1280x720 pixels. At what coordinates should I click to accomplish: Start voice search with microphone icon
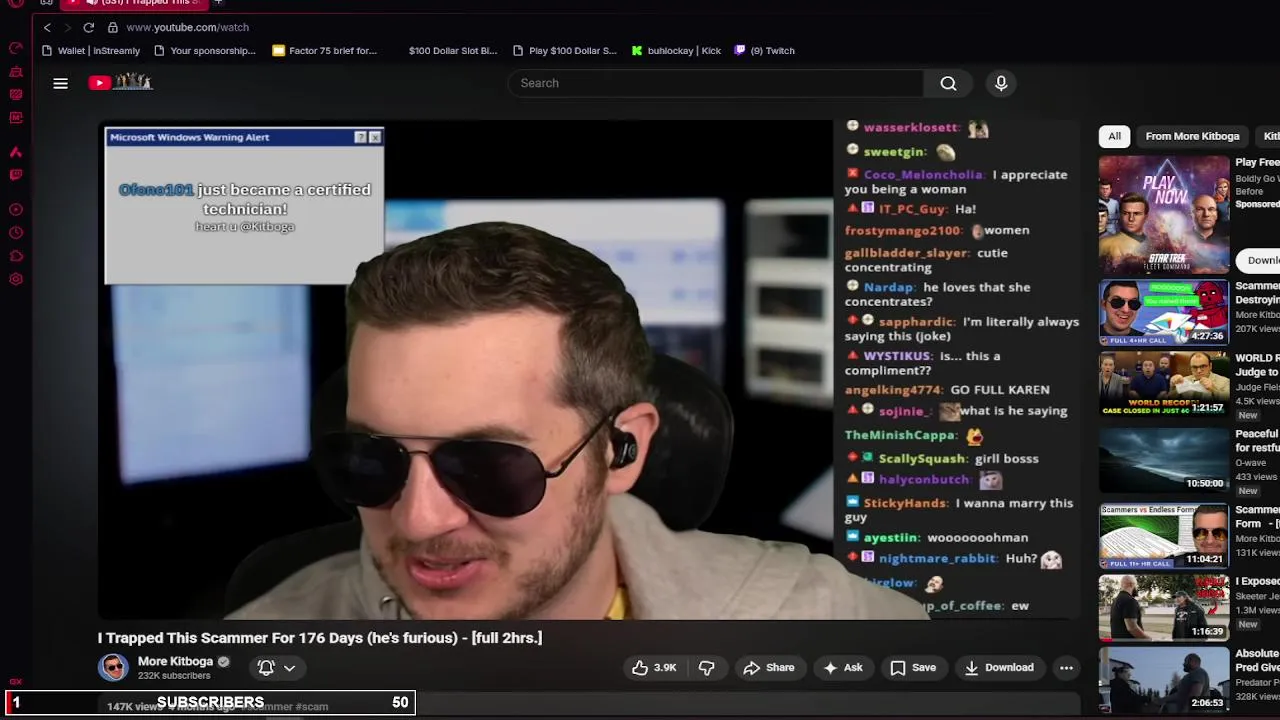pyautogui.click(x=1001, y=83)
